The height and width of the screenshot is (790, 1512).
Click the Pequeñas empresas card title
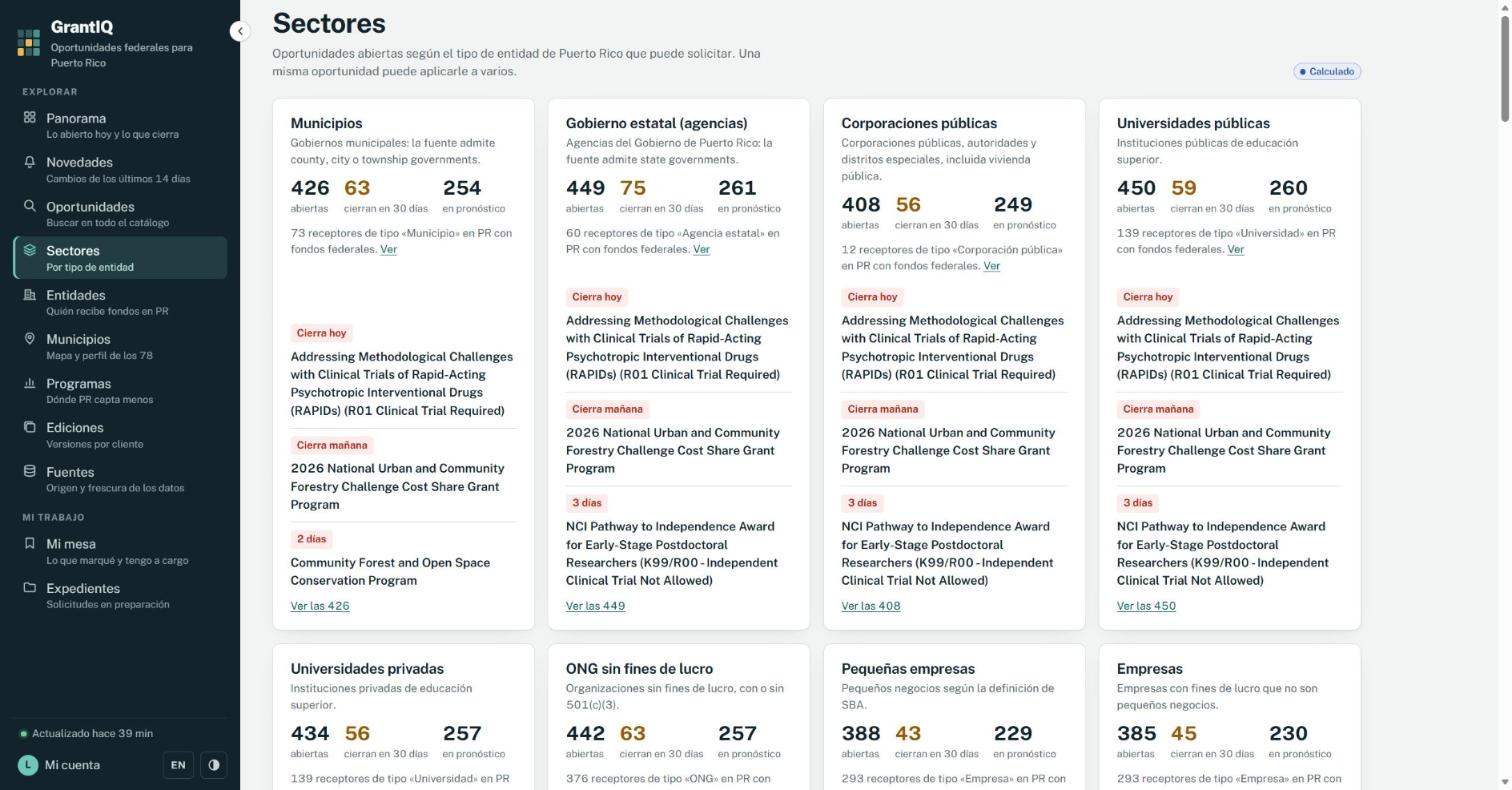[908, 669]
